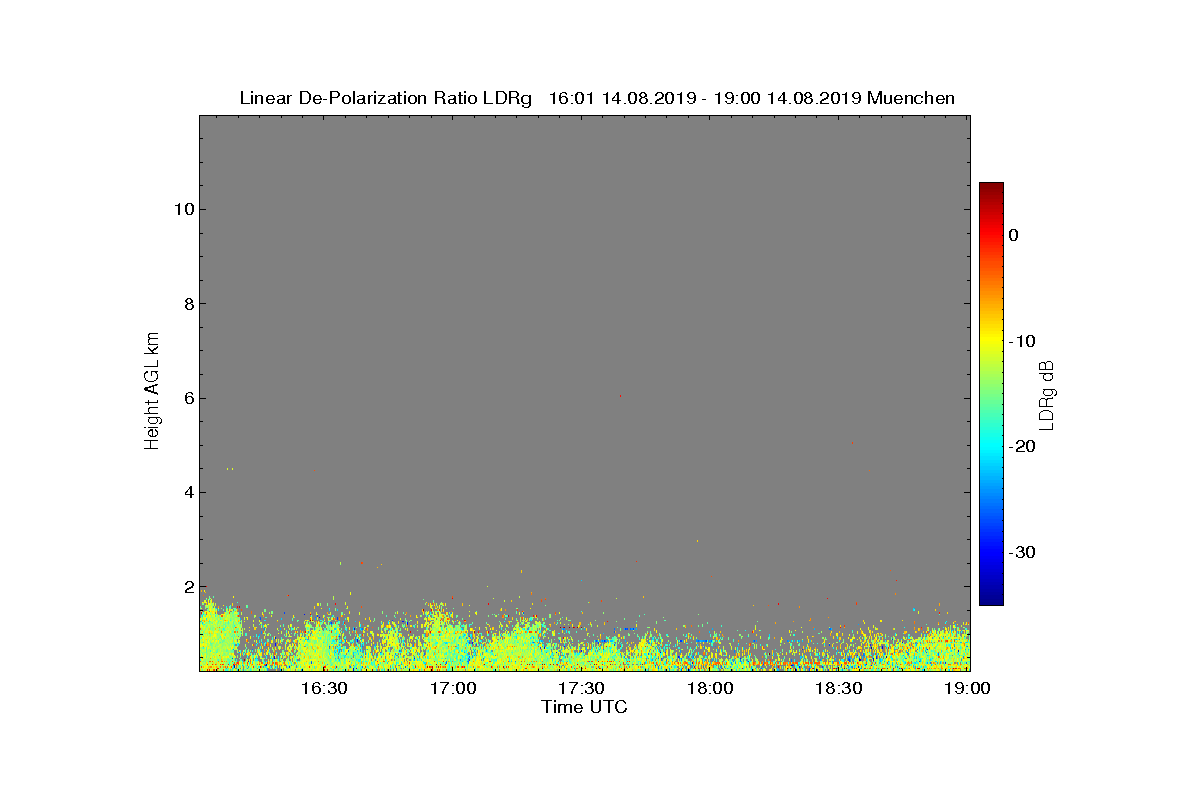Click the colorbar tick label -20

(x=1020, y=447)
